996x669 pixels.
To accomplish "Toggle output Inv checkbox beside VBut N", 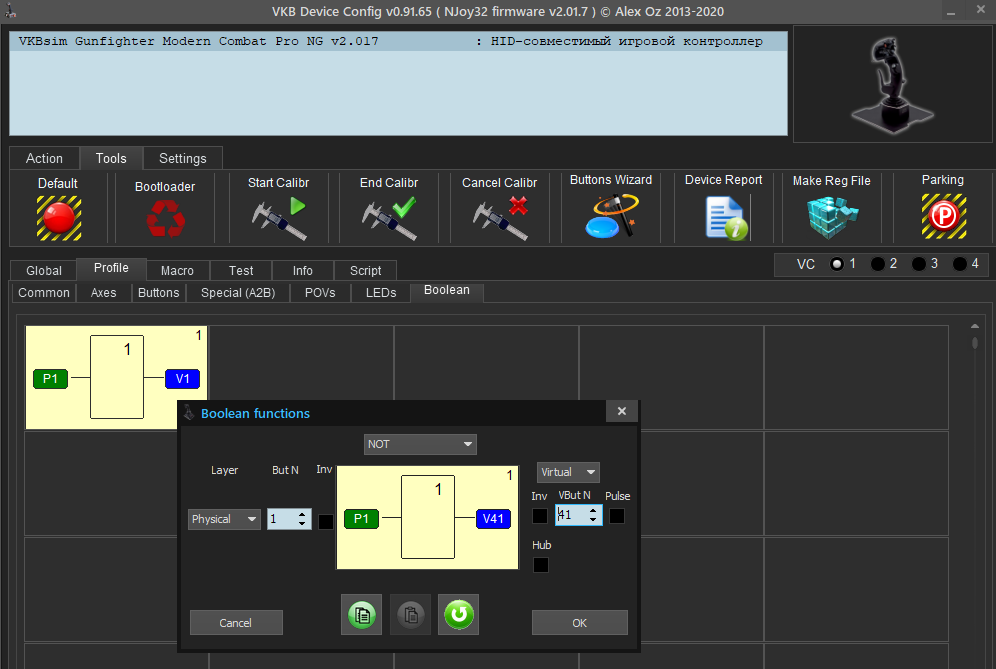I will click(x=539, y=516).
